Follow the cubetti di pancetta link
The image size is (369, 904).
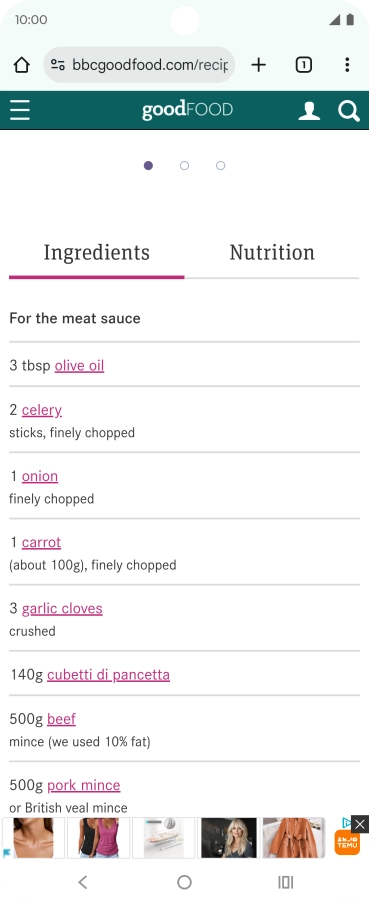(108, 675)
